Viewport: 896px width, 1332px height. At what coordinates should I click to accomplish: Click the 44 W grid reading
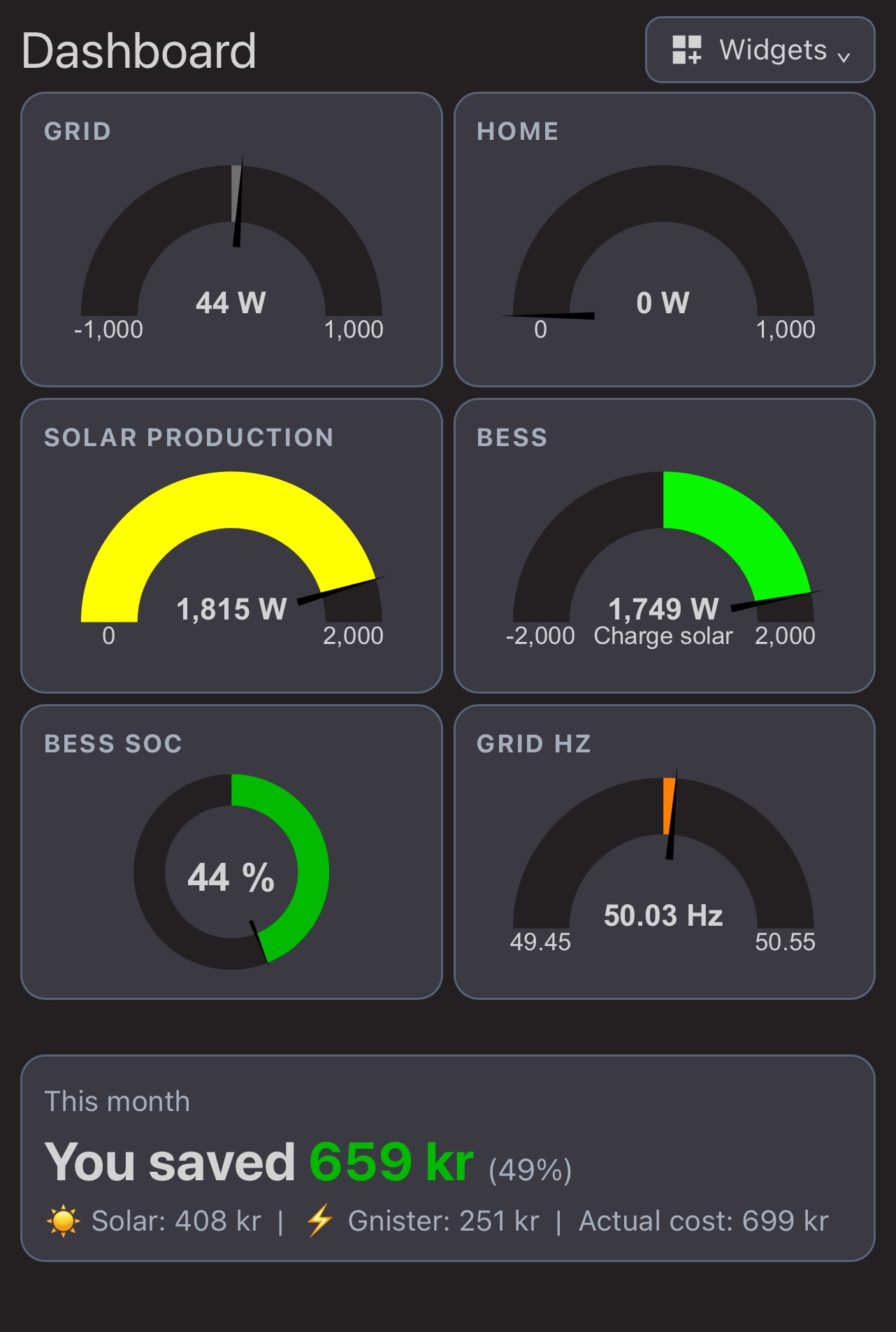(x=231, y=303)
